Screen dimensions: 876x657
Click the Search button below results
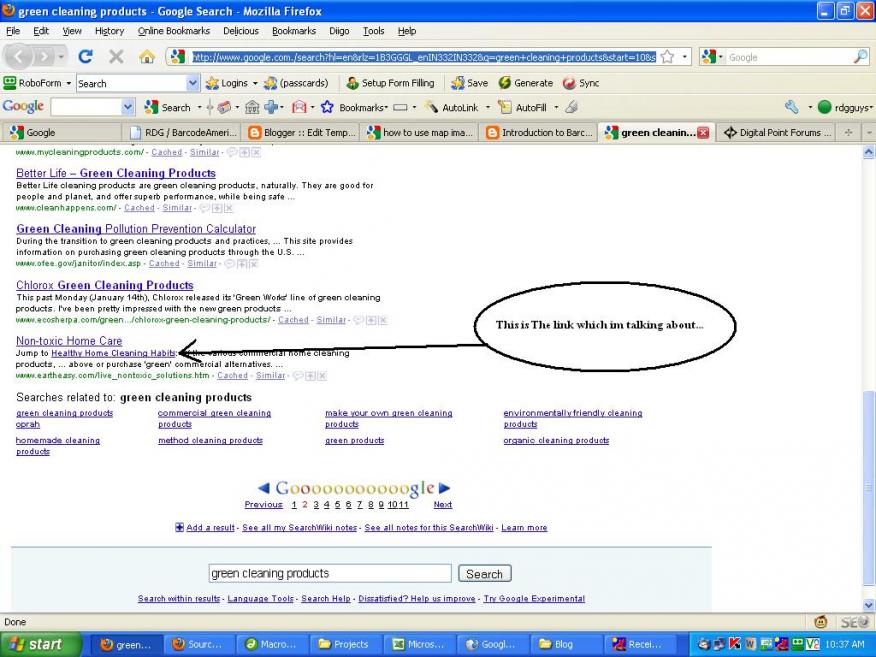pyautogui.click(x=484, y=574)
